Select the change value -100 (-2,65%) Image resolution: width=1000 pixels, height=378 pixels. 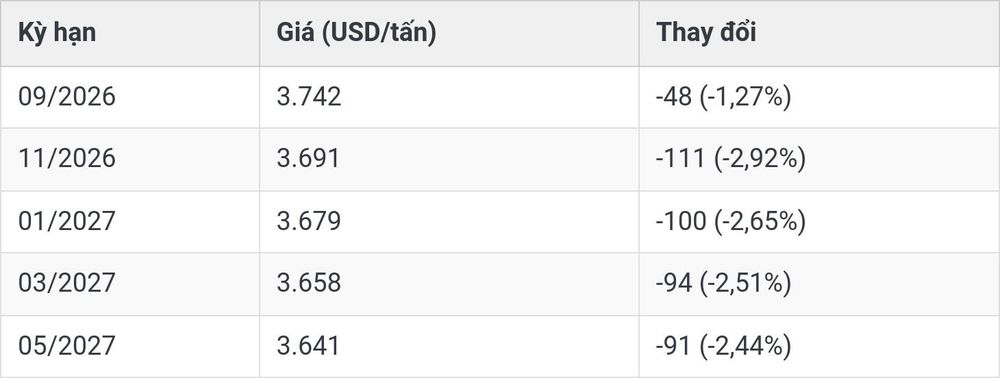tap(731, 222)
